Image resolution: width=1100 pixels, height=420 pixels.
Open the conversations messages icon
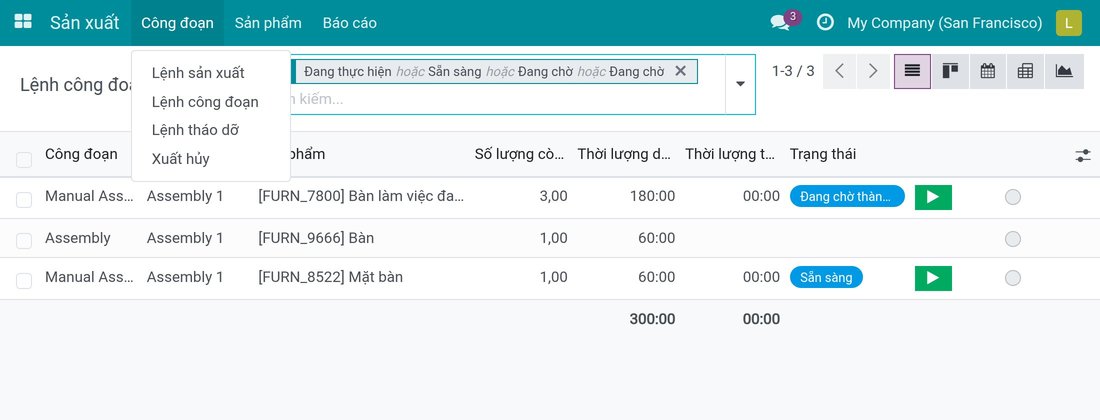[780, 22]
